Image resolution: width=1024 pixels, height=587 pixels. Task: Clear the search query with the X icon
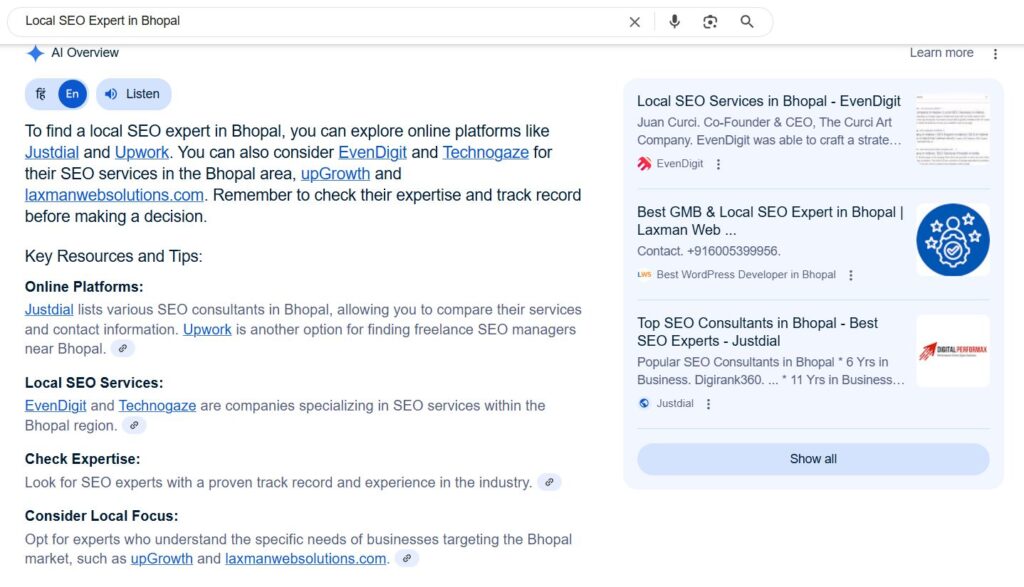coord(634,22)
